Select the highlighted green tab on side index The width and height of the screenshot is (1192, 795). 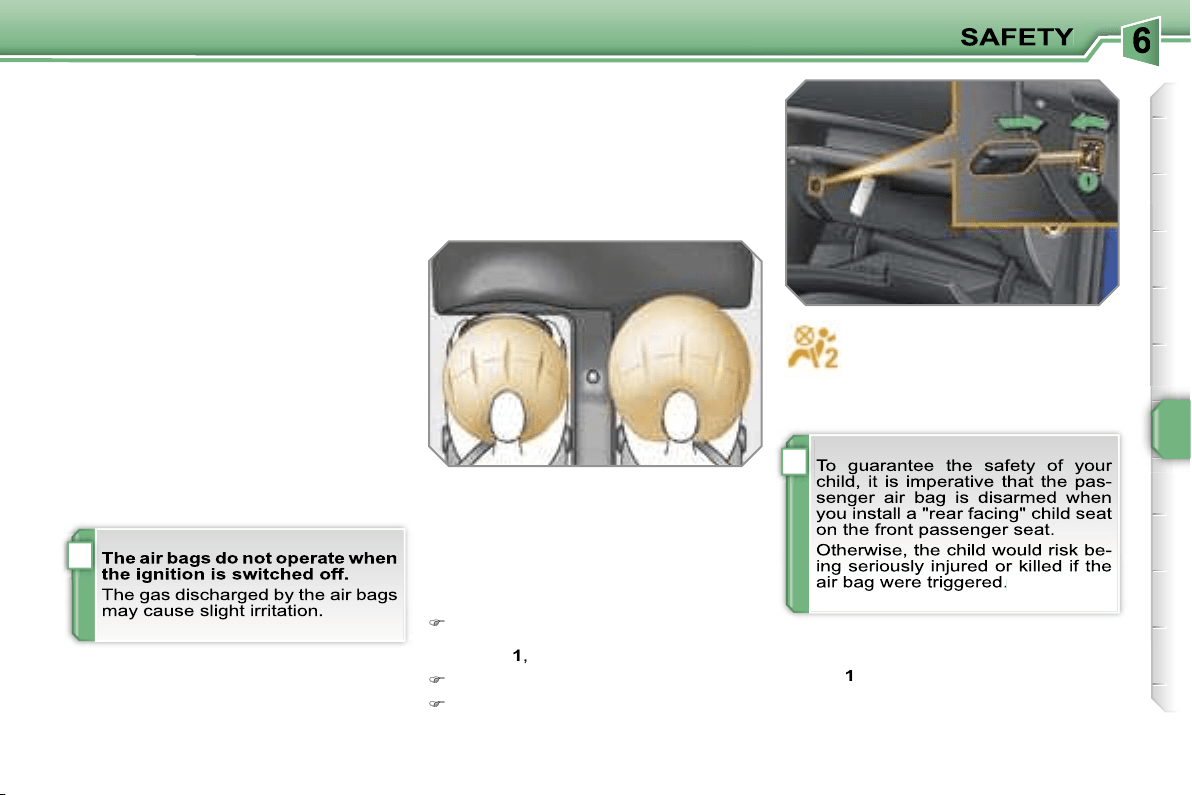(1171, 429)
